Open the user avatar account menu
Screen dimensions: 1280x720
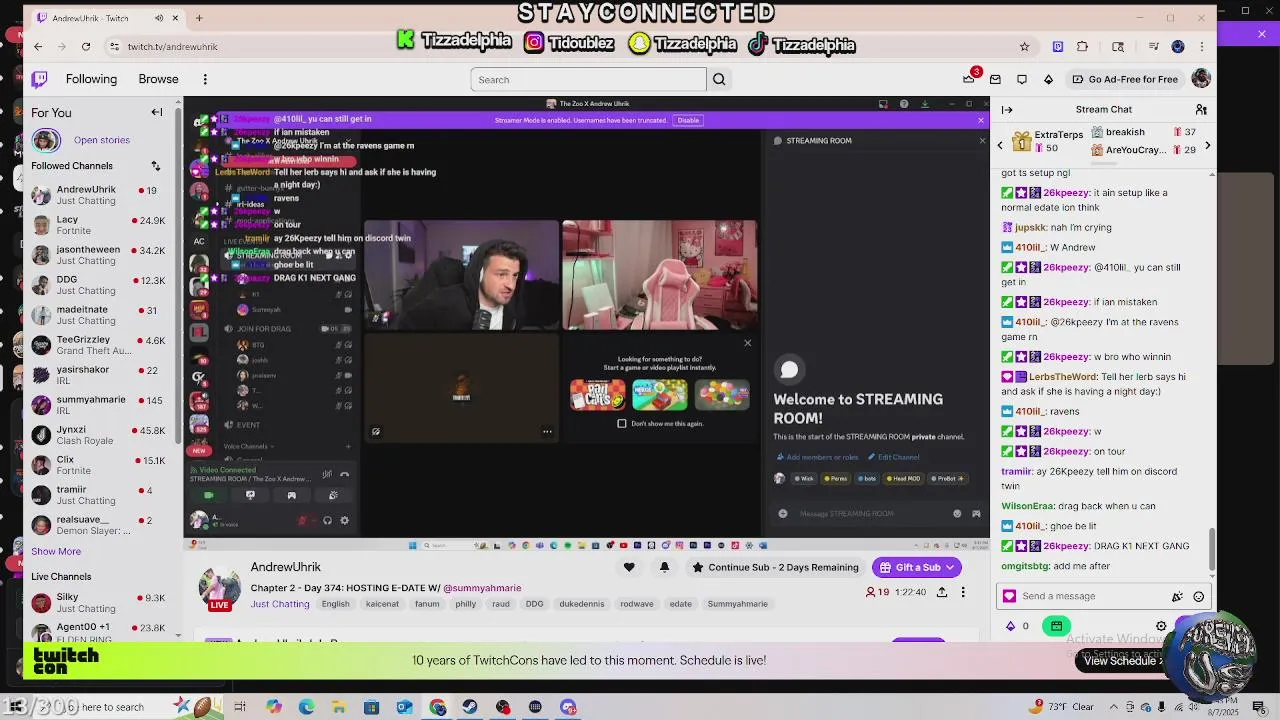pos(1201,79)
